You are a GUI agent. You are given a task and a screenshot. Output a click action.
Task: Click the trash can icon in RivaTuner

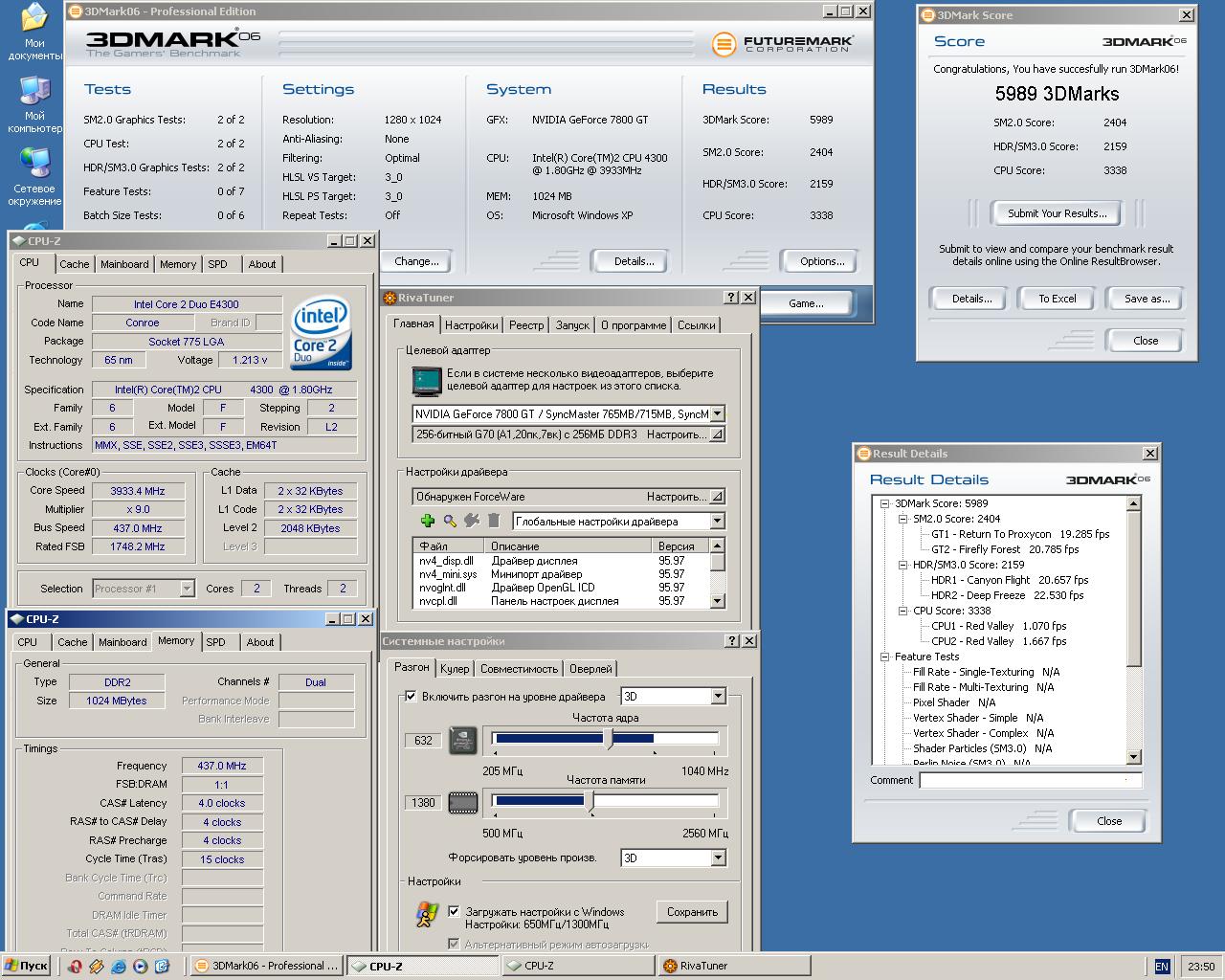(494, 521)
